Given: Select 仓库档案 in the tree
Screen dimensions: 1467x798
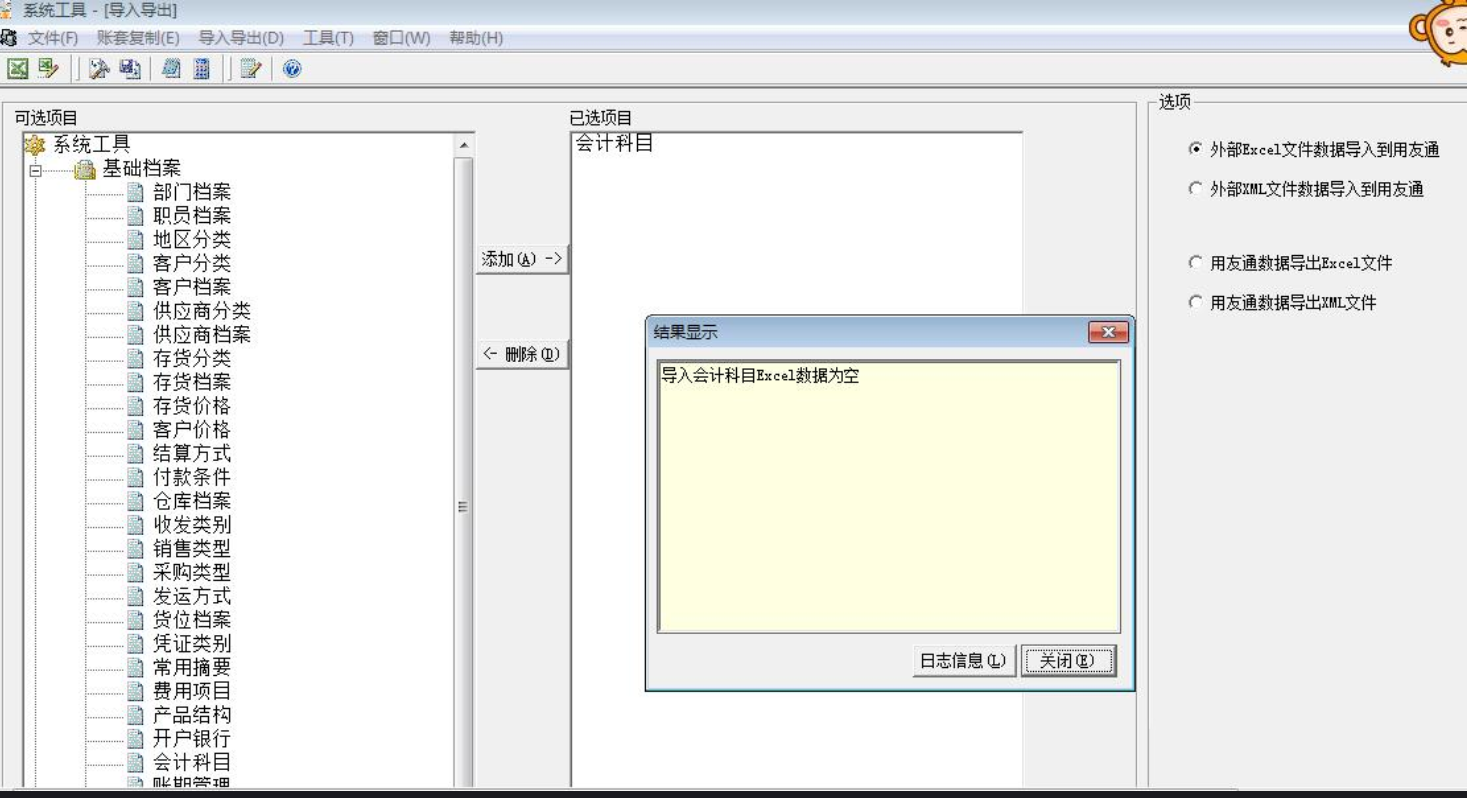Looking at the screenshot, I should coord(192,501).
